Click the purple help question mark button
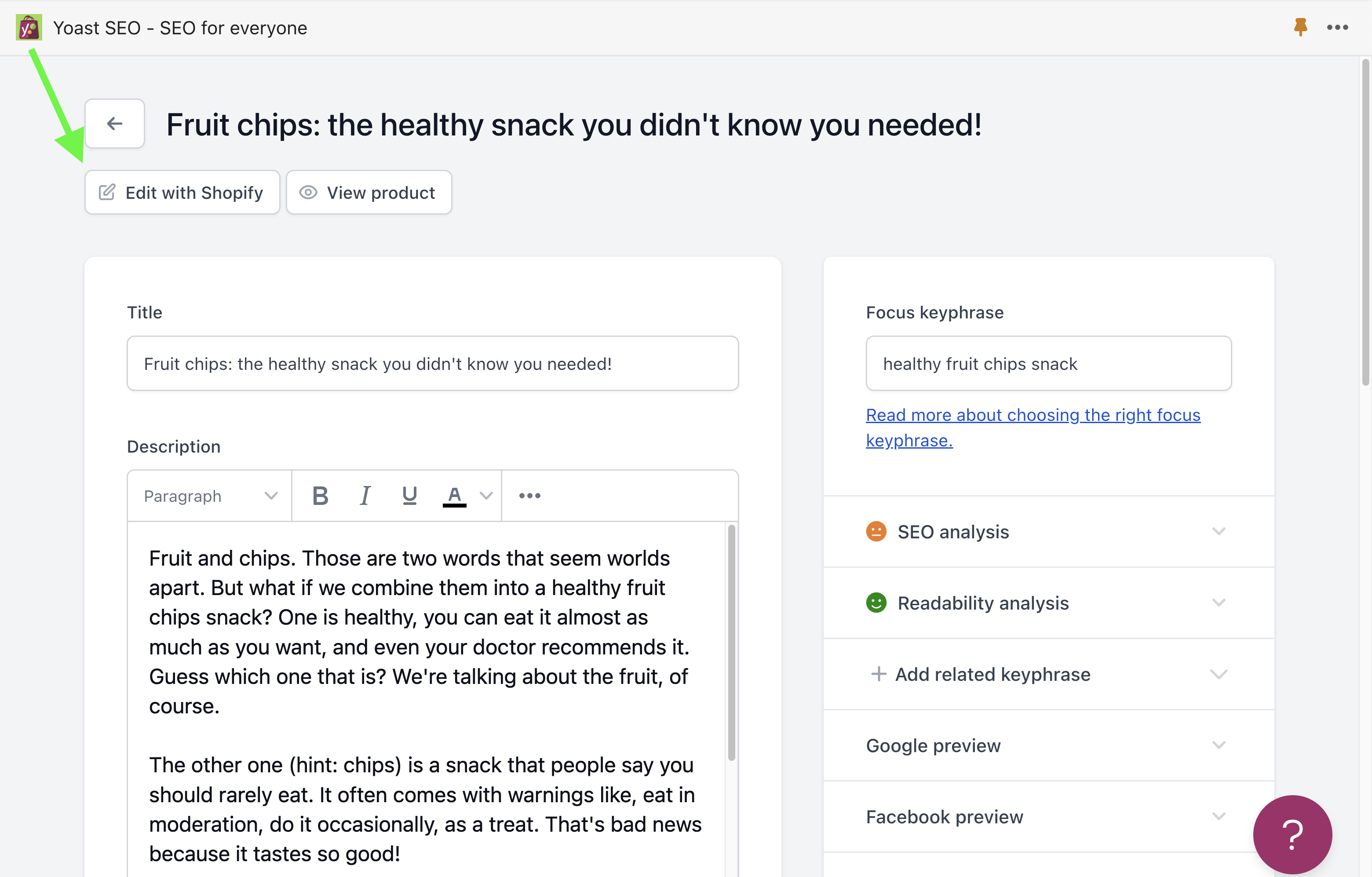 tap(1292, 834)
